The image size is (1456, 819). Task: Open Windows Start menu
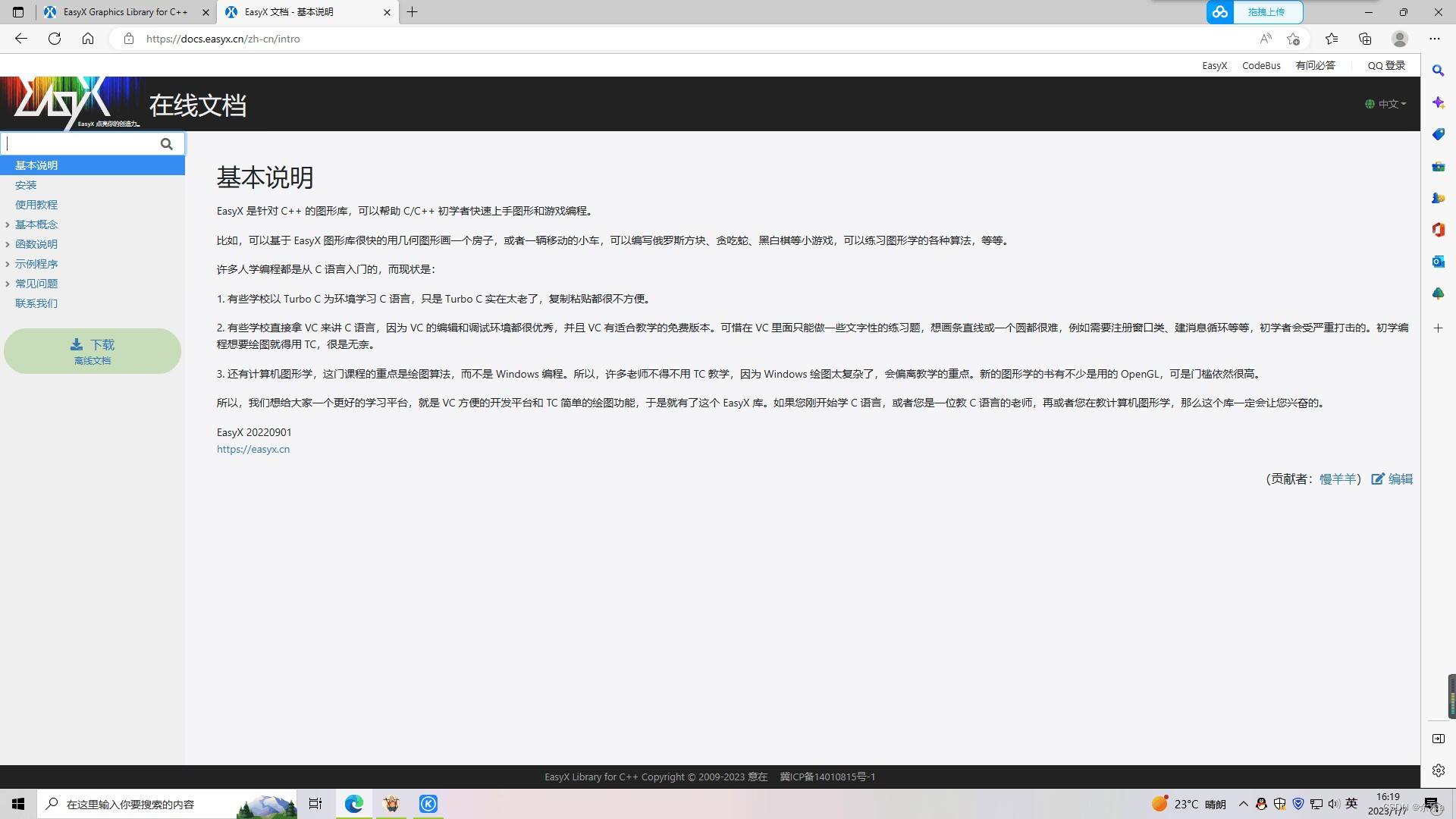(x=18, y=804)
